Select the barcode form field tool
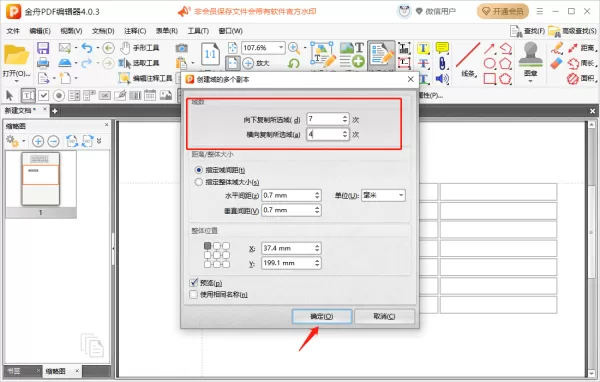This screenshot has height=382, width=600. tap(135, 95)
